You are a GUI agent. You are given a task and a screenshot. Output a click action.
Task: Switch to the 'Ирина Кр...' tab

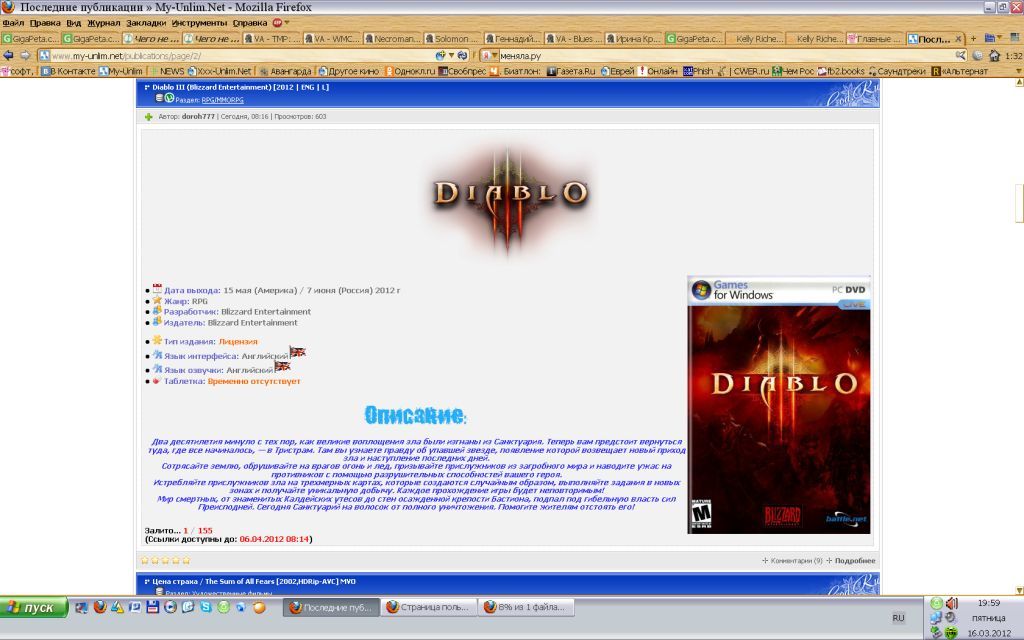point(633,39)
